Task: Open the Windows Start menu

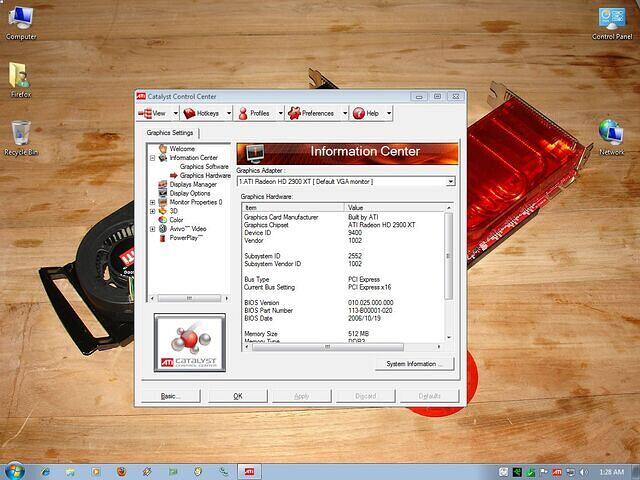Action: [x=14, y=471]
